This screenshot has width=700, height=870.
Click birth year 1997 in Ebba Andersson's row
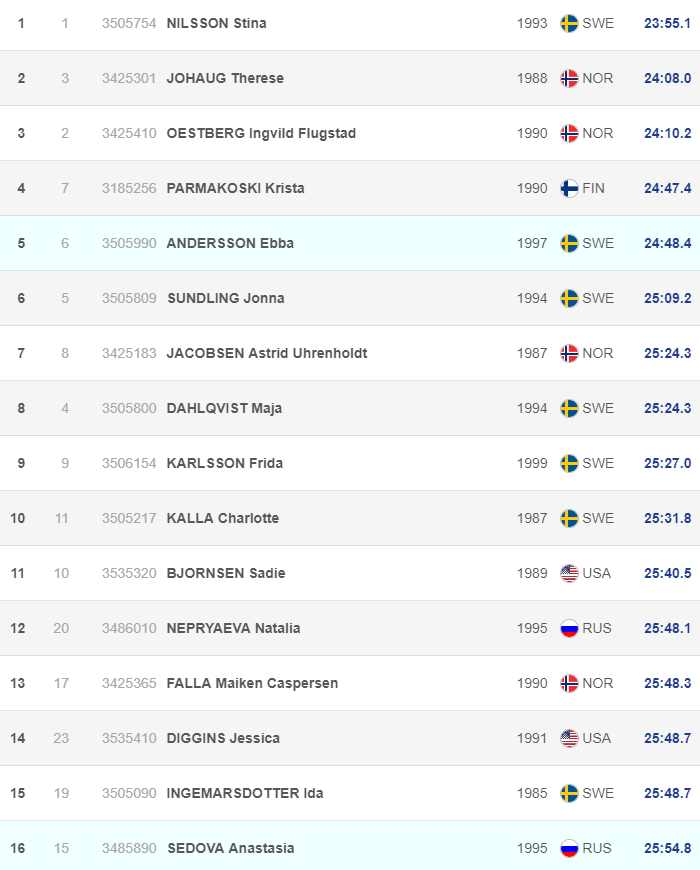(532, 243)
